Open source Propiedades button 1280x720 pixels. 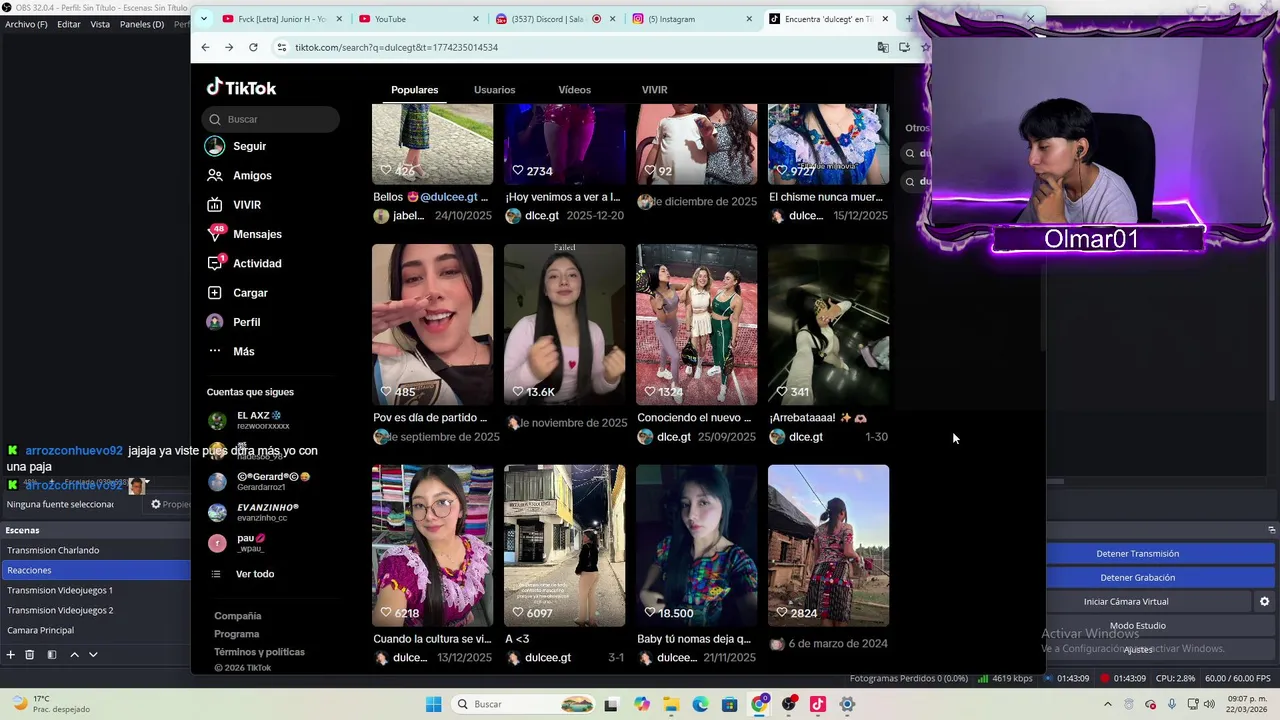coord(170,504)
